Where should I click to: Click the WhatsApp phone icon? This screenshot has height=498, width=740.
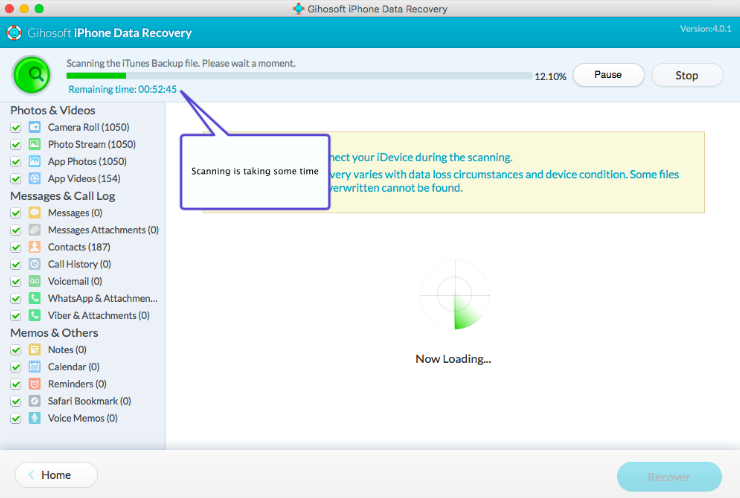pyautogui.click(x=34, y=298)
